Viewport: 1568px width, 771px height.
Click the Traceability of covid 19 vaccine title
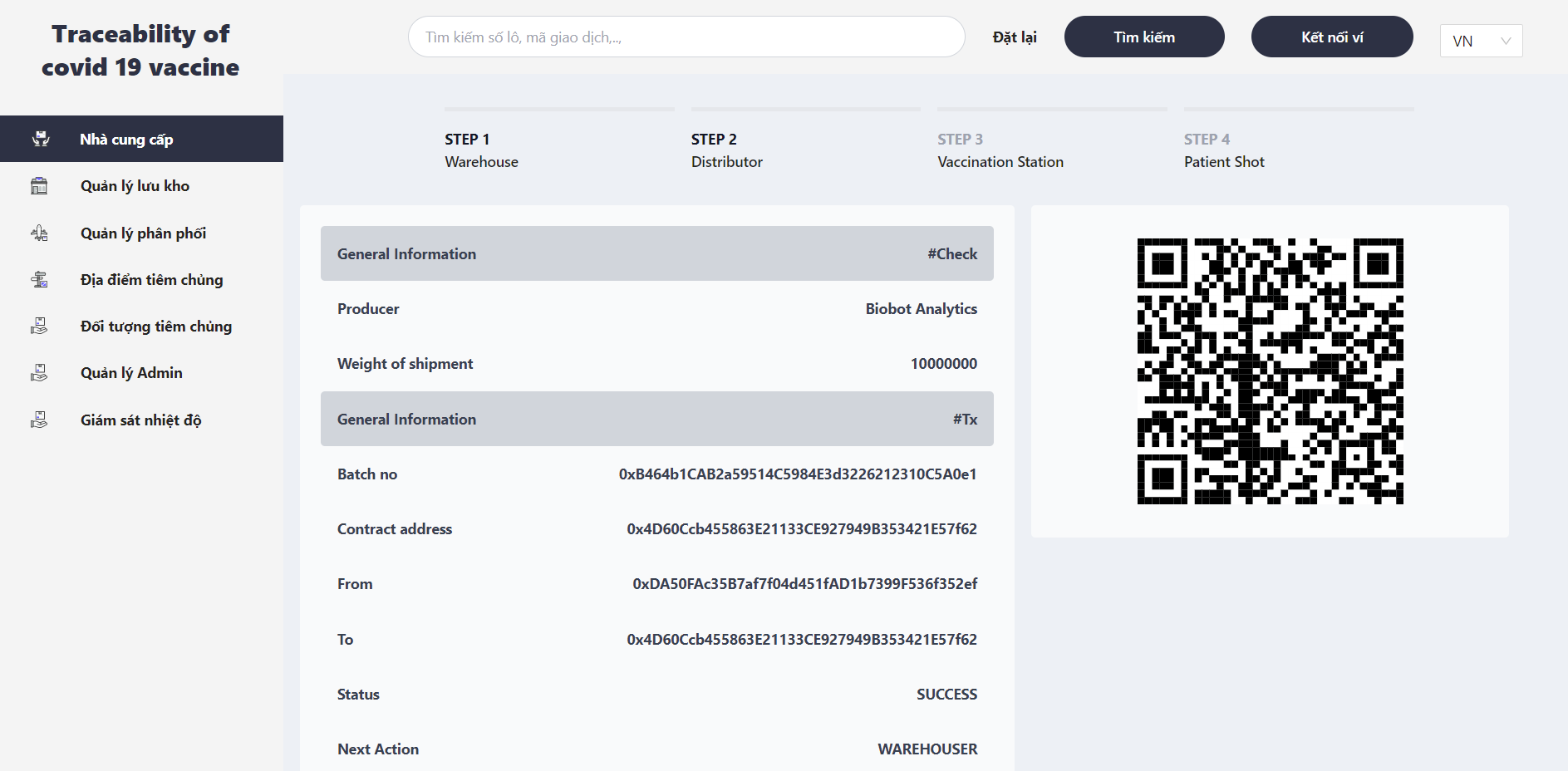click(140, 50)
